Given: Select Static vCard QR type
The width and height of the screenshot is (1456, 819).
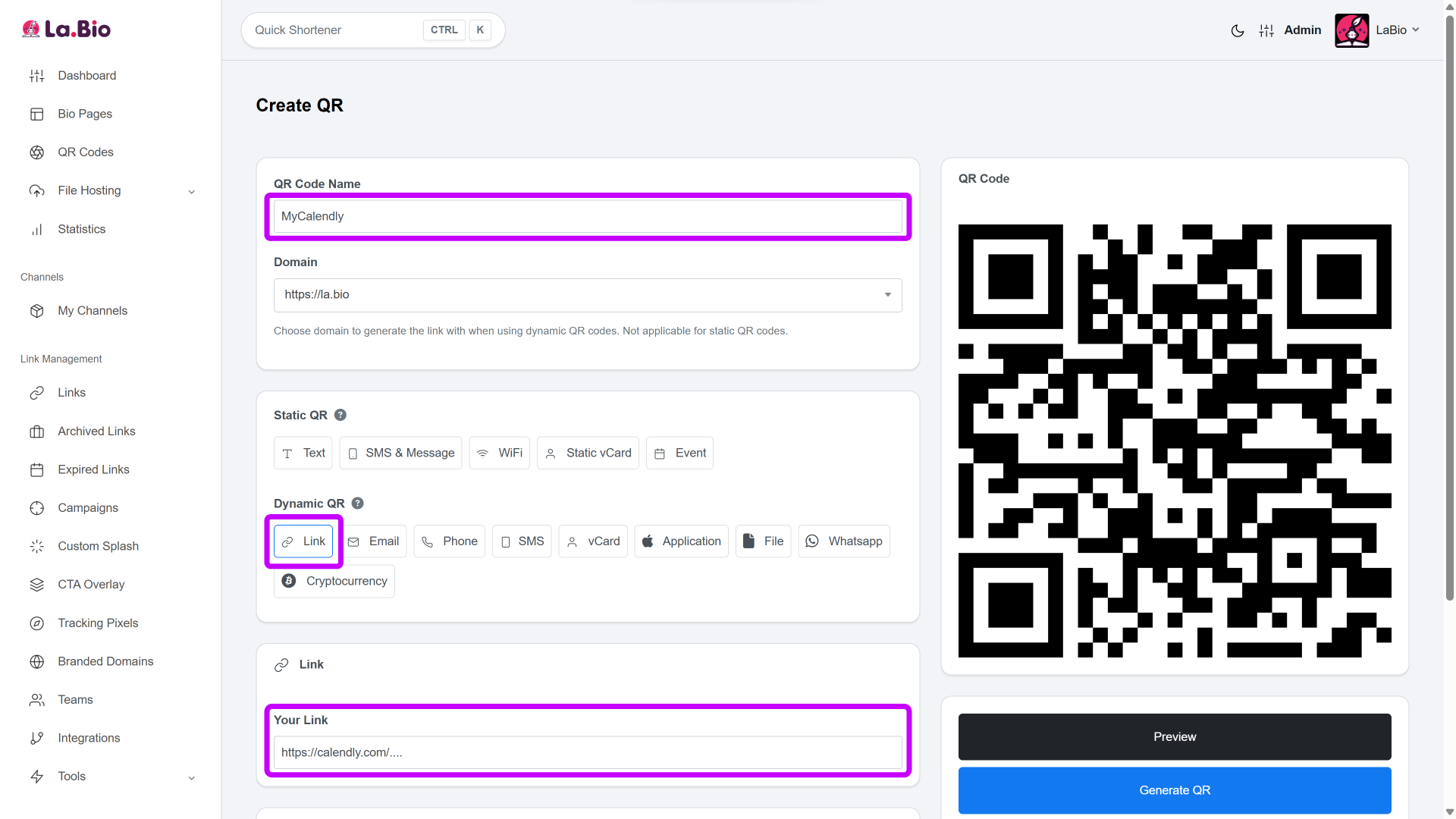Looking at the screenshot, I should 588,453.
